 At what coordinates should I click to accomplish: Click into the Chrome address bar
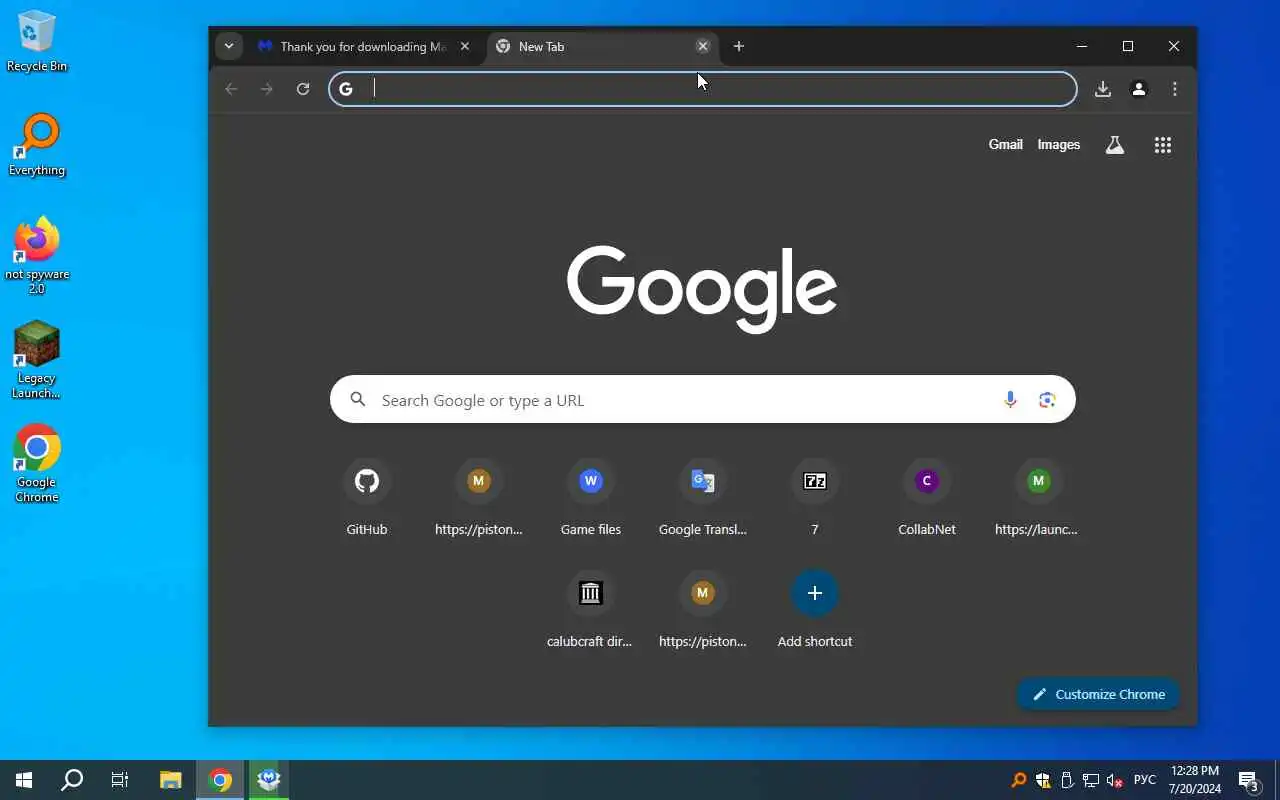(x=703, y=89)
